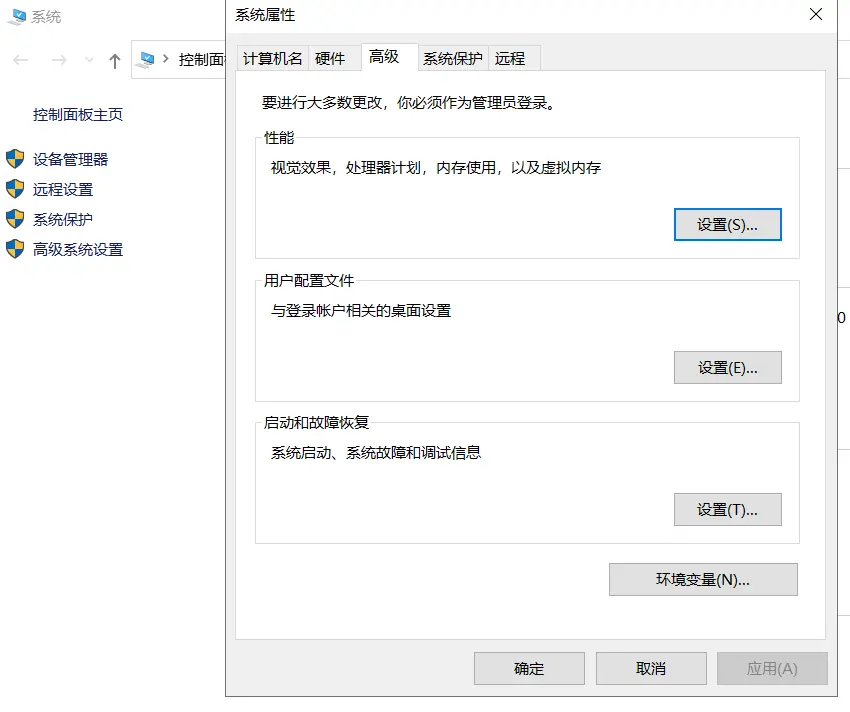Go up one level with the up arrow

(x=115, y=60)
